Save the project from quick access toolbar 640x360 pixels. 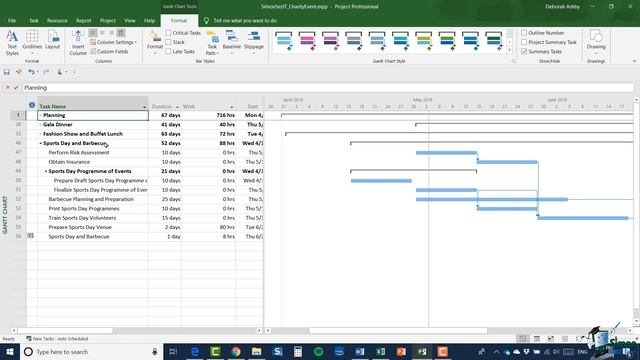(7, 72)
